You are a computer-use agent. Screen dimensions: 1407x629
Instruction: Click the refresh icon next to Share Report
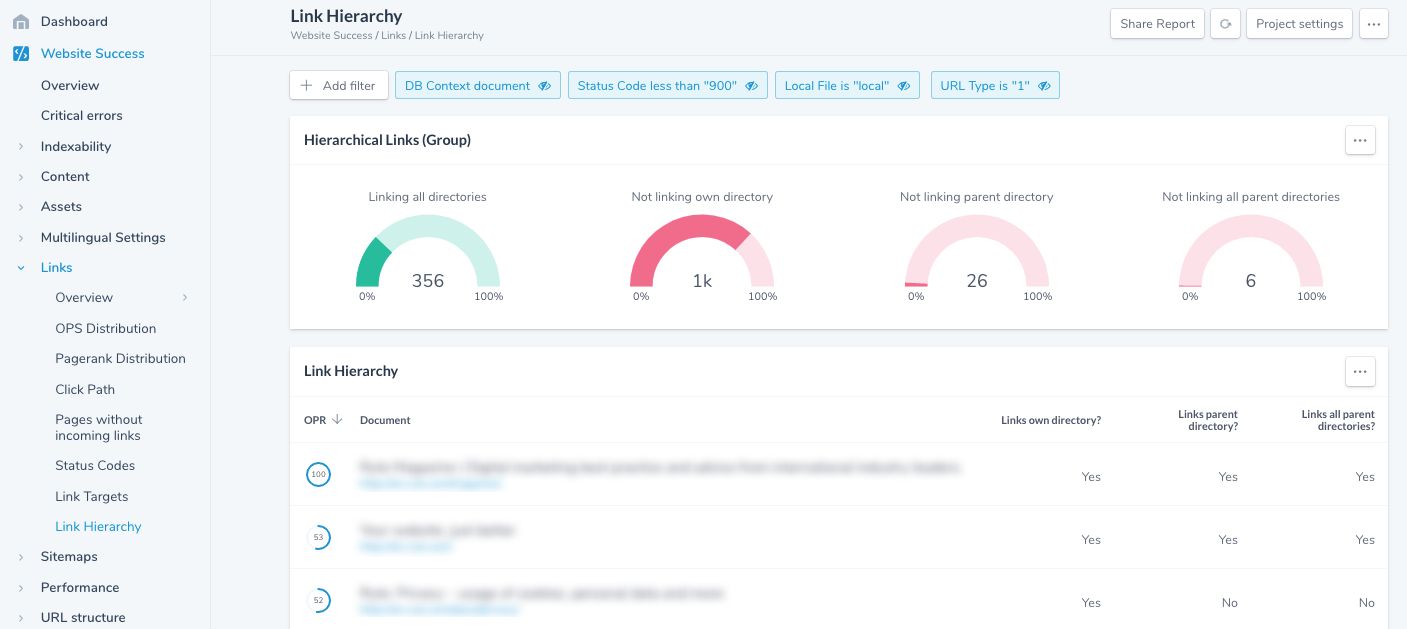(1225, 24)
